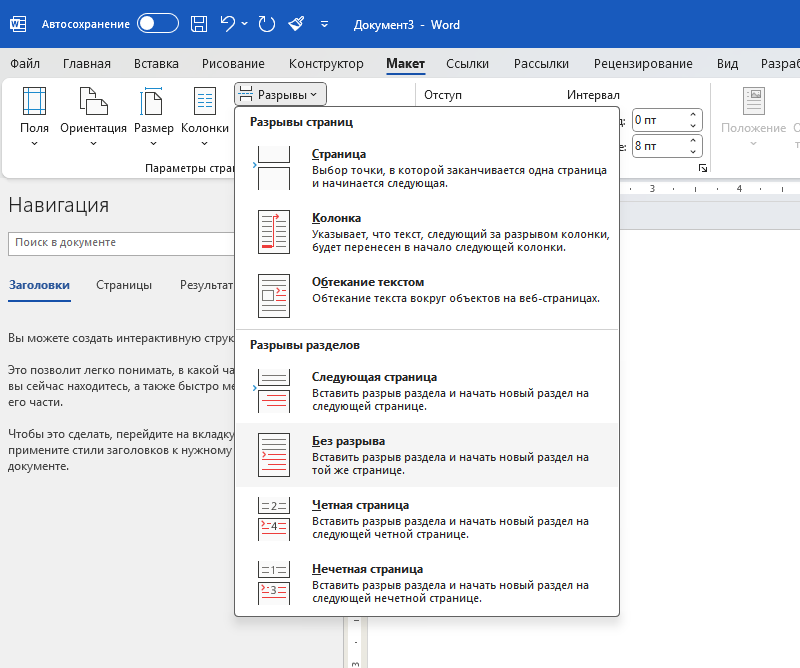This screenshot has height=668, width=800.
Task: Open the Customize Quick Access Toolbar dropdown
Action: click(x=324, y=24)
